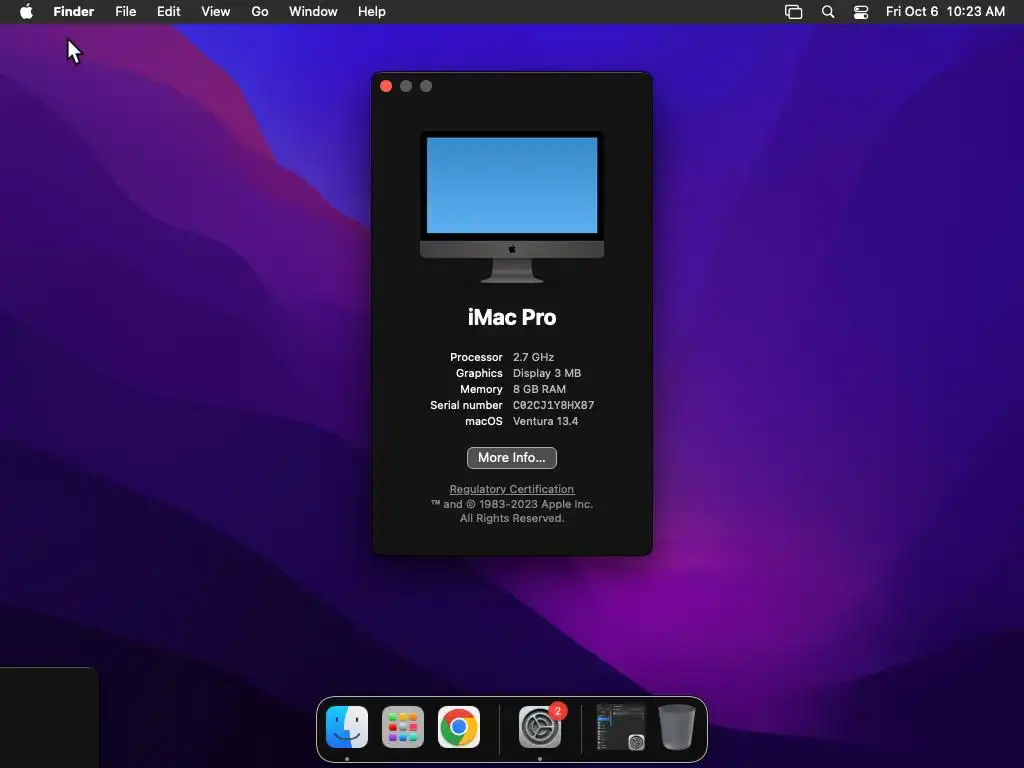The image size is (1024, 768).
Task: Open Stage Manager from the menu bar
Action: [x=793, y=12]
